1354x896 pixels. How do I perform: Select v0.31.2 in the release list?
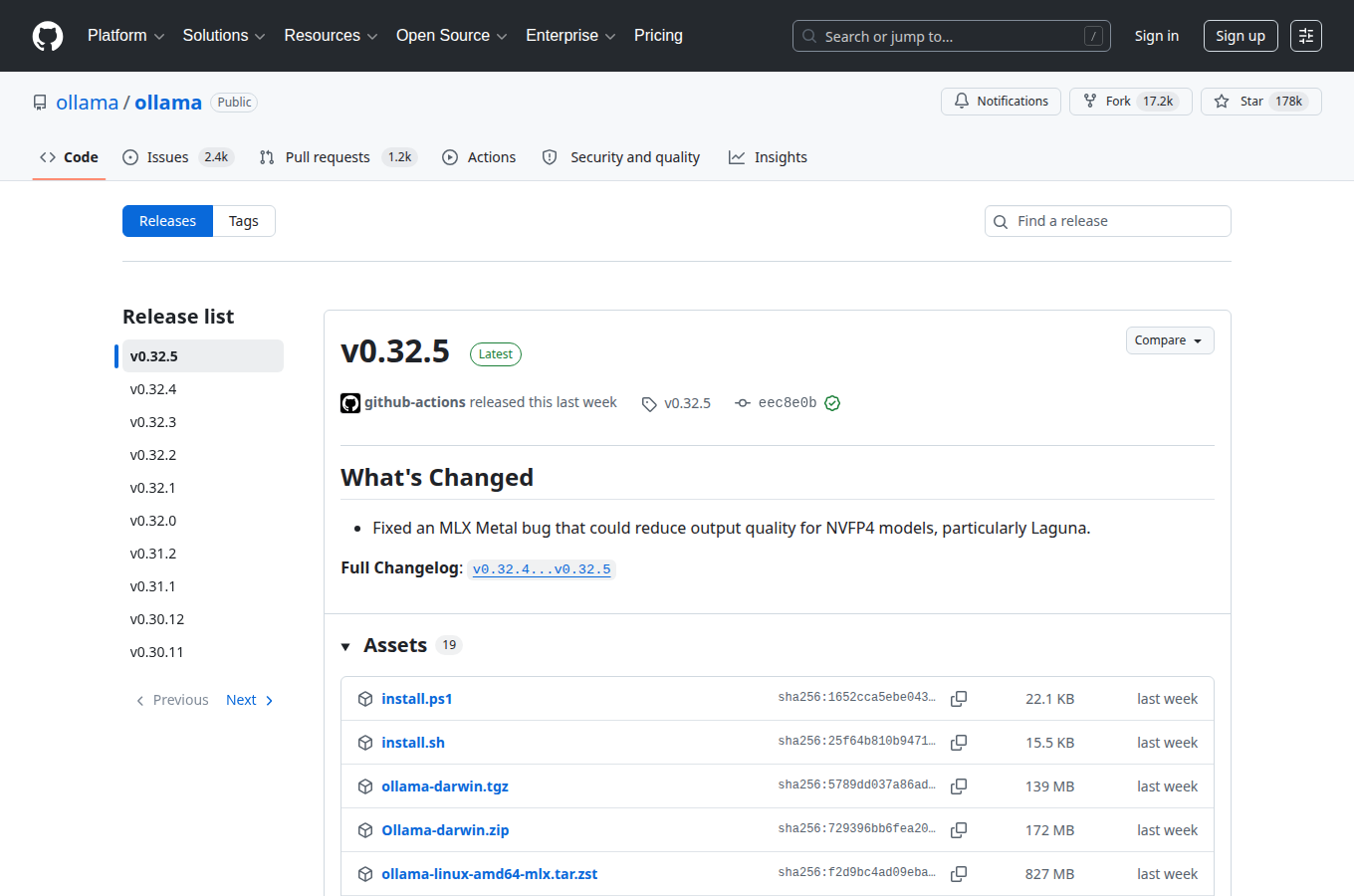[202, 554]
